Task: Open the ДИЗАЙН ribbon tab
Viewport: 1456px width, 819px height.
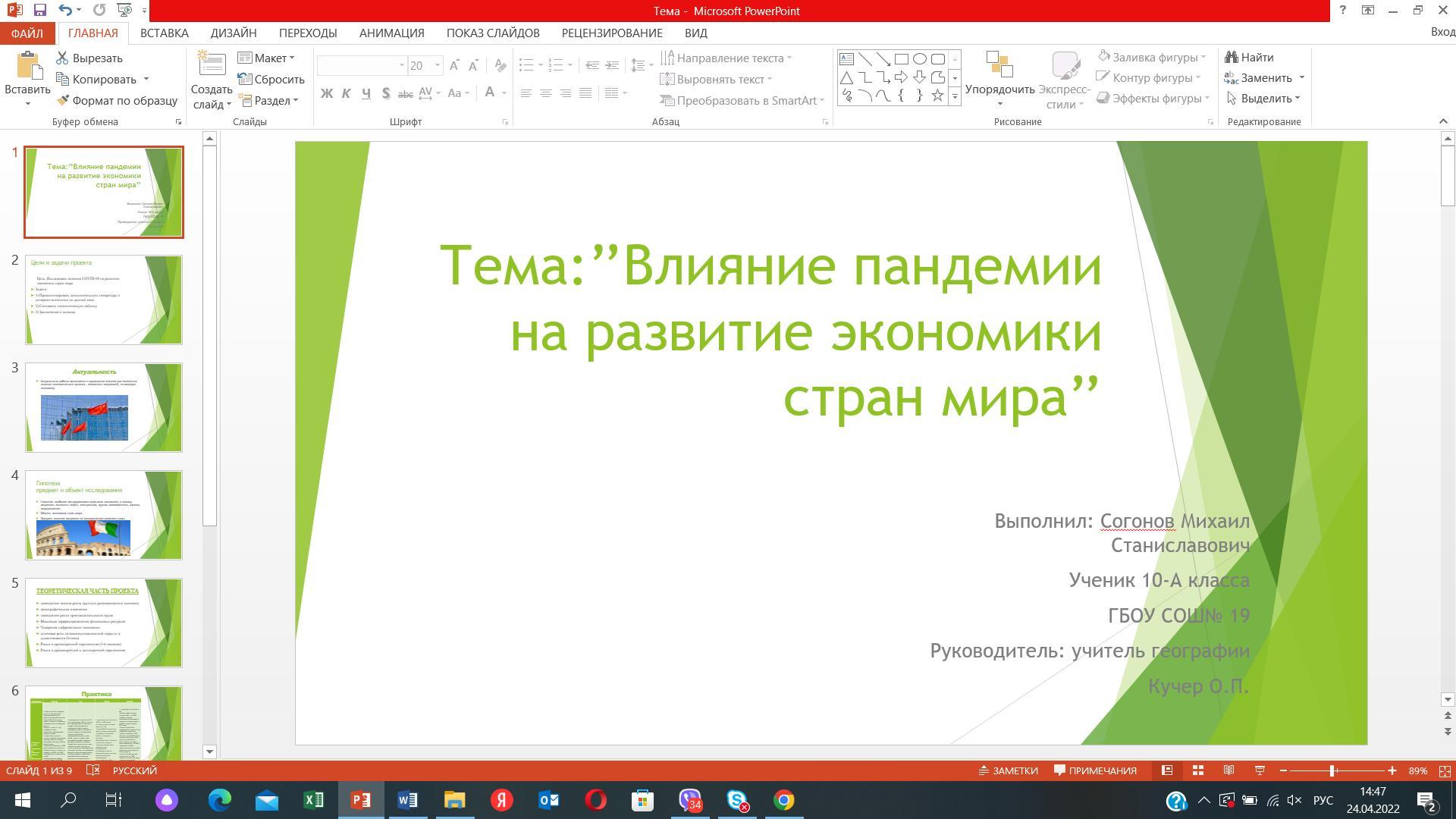Action: [x=234, y=33]
